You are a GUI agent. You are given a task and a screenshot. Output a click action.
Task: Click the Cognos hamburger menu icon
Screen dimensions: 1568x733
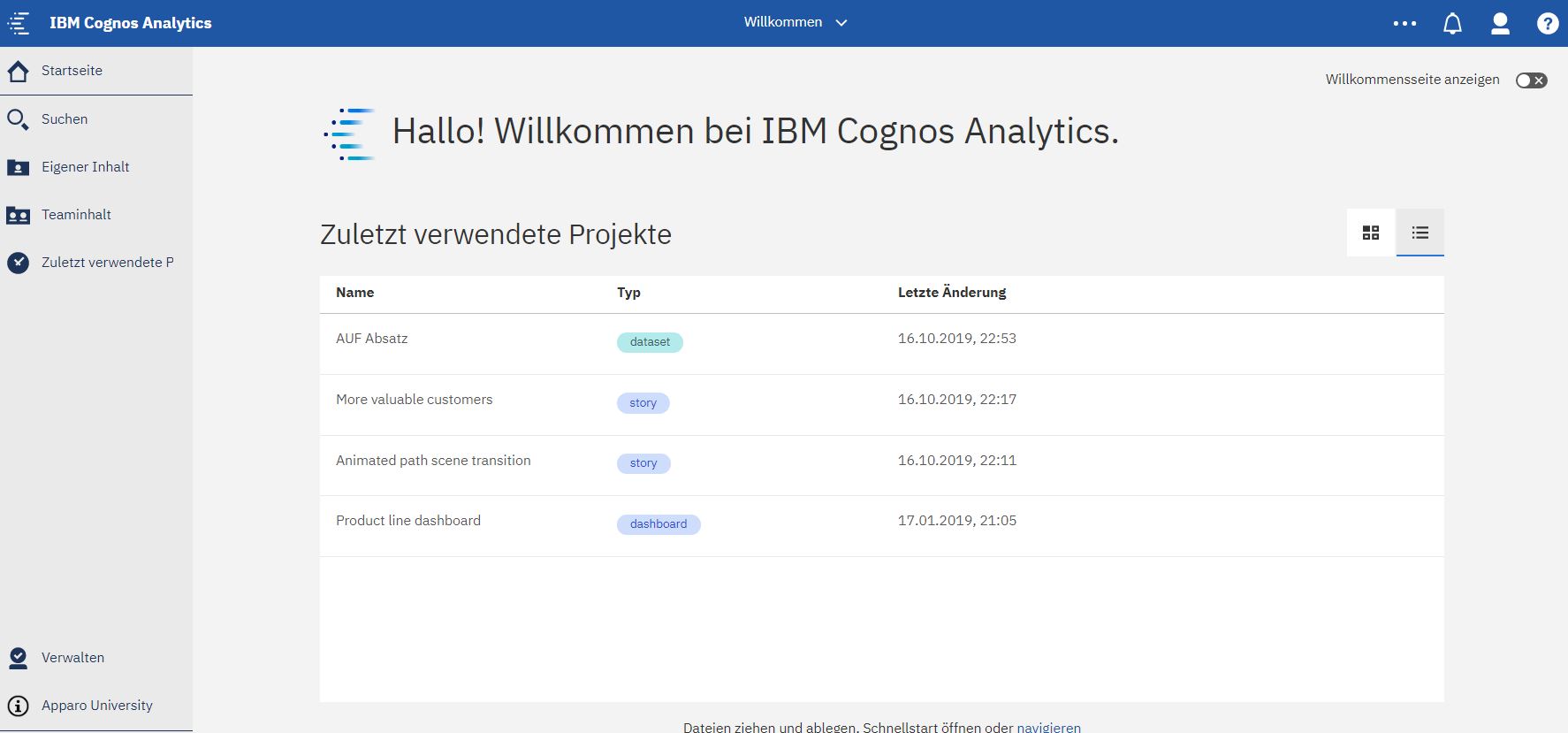(x=19, y=23)
